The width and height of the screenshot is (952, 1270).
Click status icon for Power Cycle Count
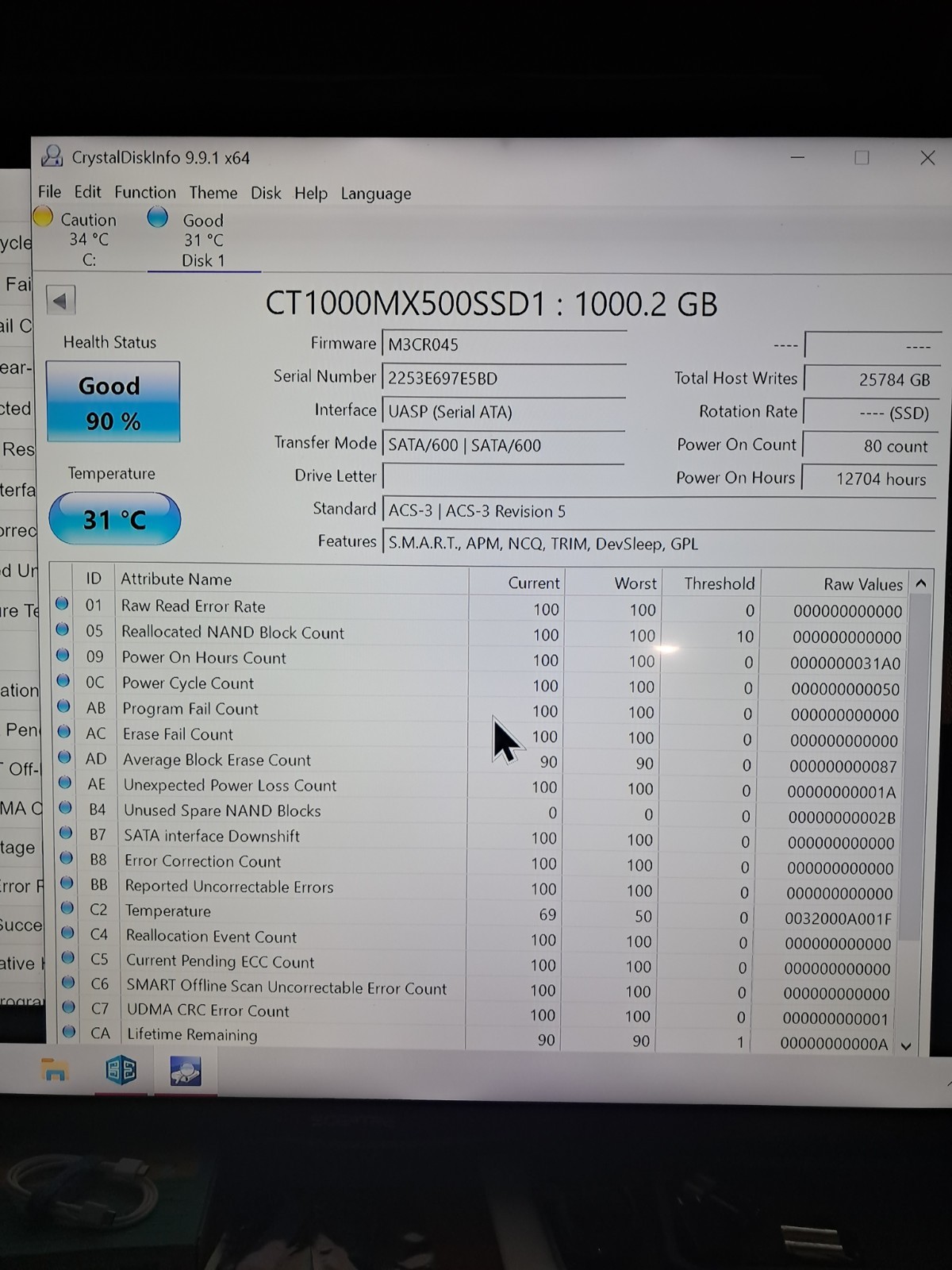[63, 680]
